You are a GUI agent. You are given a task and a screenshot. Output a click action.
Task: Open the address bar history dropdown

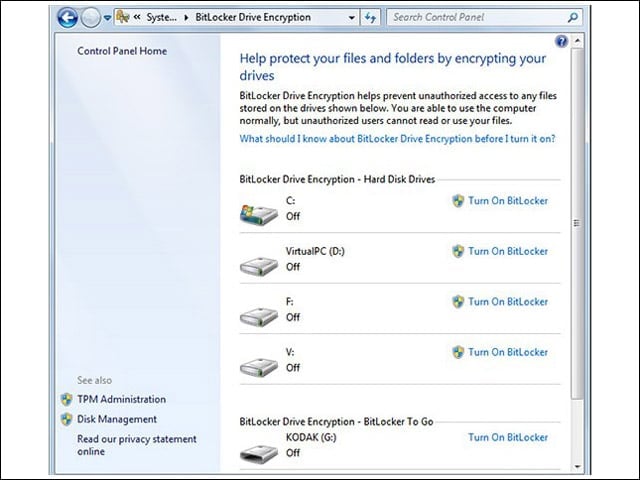tap(351, 18)
